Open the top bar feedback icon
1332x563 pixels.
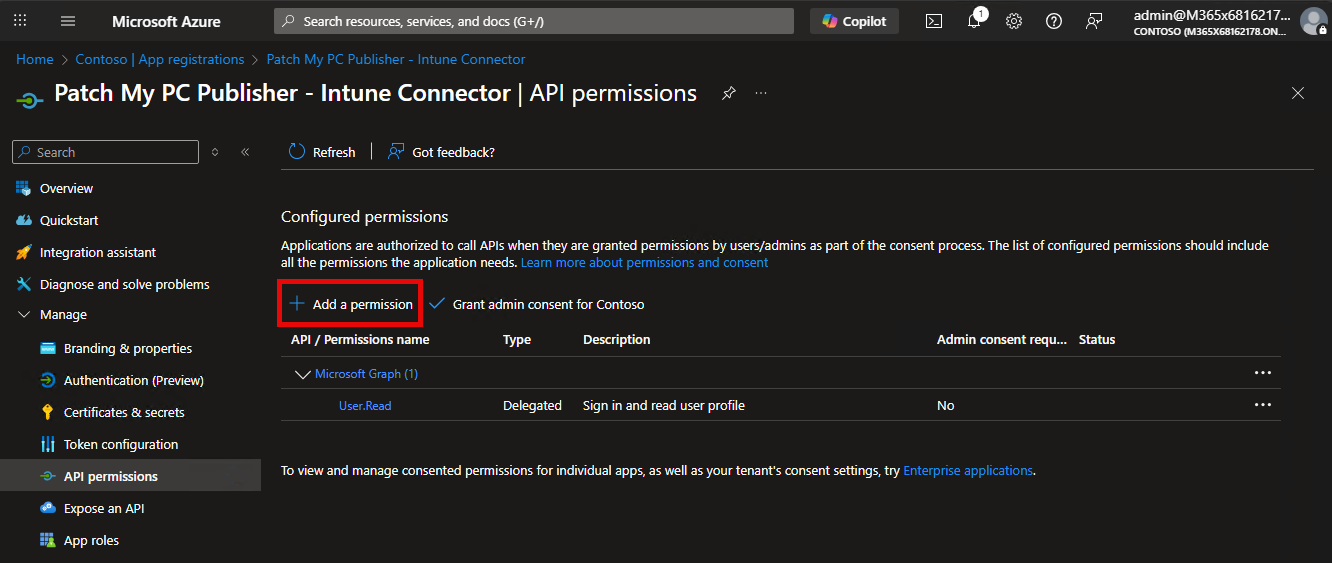click(1094, 21)
